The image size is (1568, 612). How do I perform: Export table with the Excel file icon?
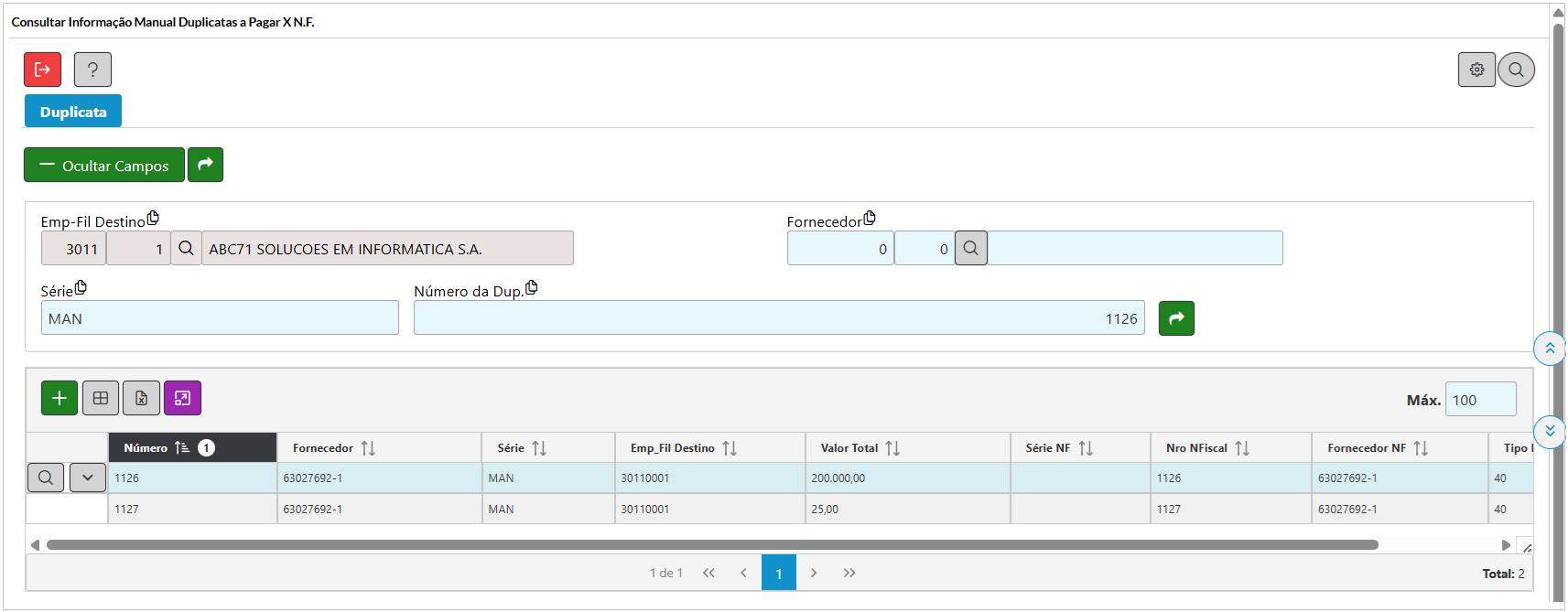pyautogui.click(x=141, y=398)
